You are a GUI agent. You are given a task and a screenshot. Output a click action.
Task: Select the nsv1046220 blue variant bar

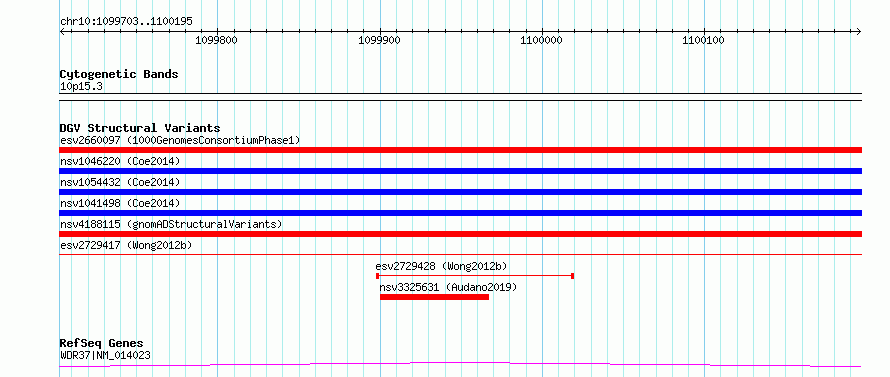(x=460, y=171)
